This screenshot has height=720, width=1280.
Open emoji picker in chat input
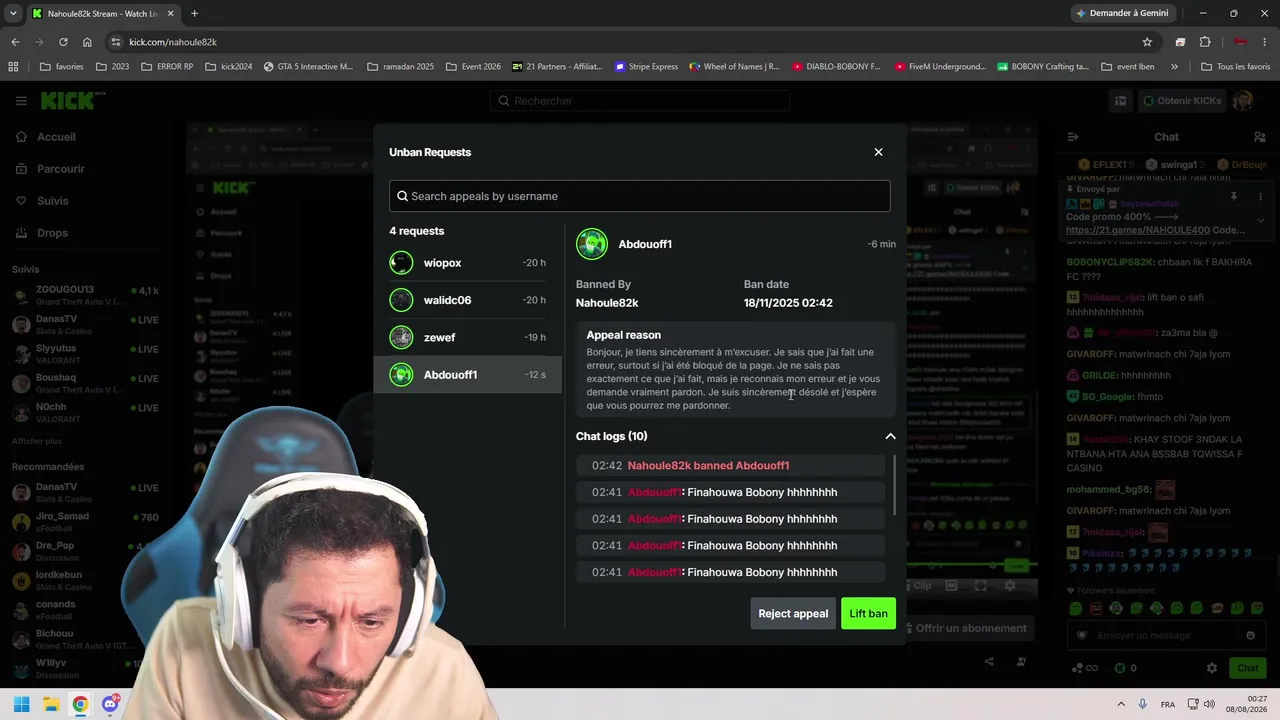pos(1250,635)
